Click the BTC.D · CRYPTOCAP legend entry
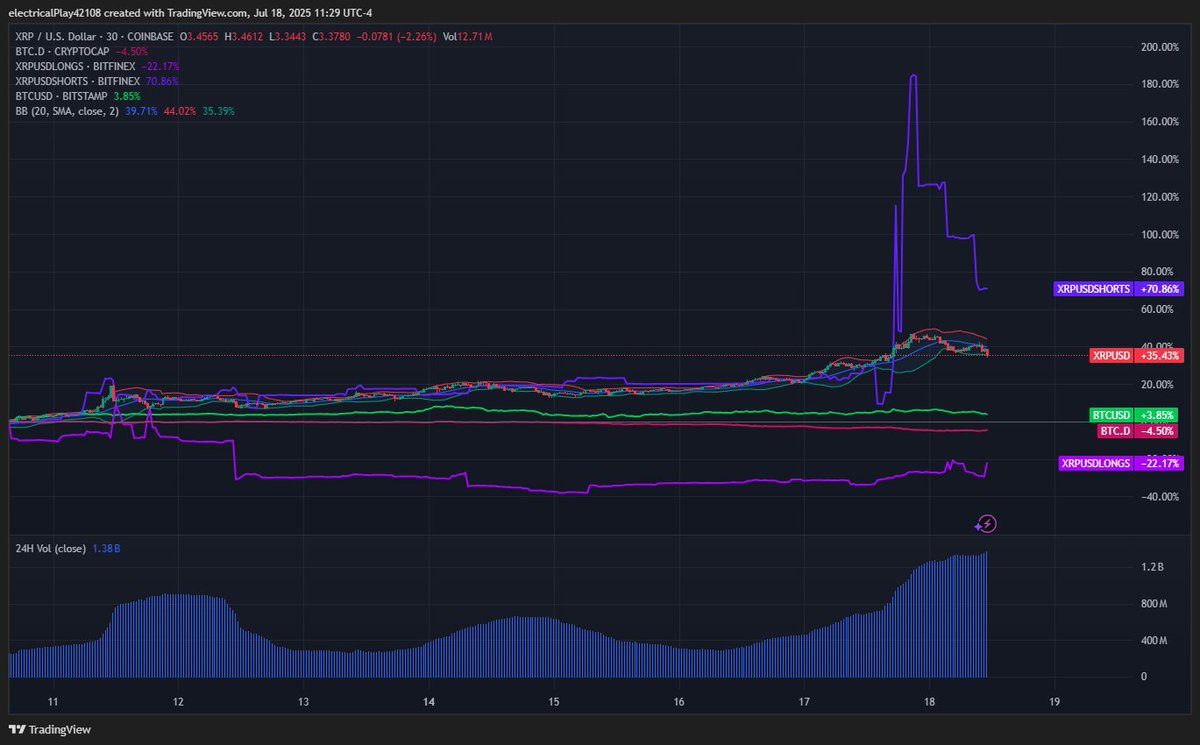This screenshot has width=1200, height=745. point(63,51)
